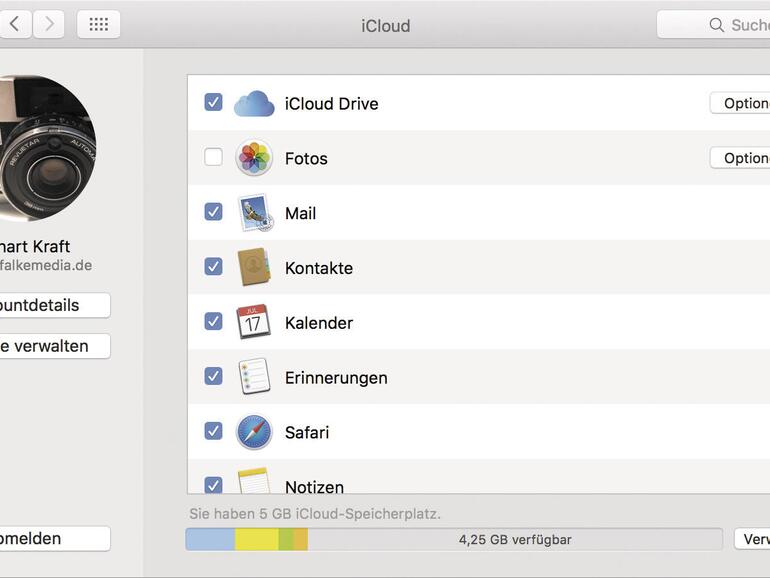This screenshot has width=770, height=578.
Task: Go back with the left chevron
Action: click(15, 25)
